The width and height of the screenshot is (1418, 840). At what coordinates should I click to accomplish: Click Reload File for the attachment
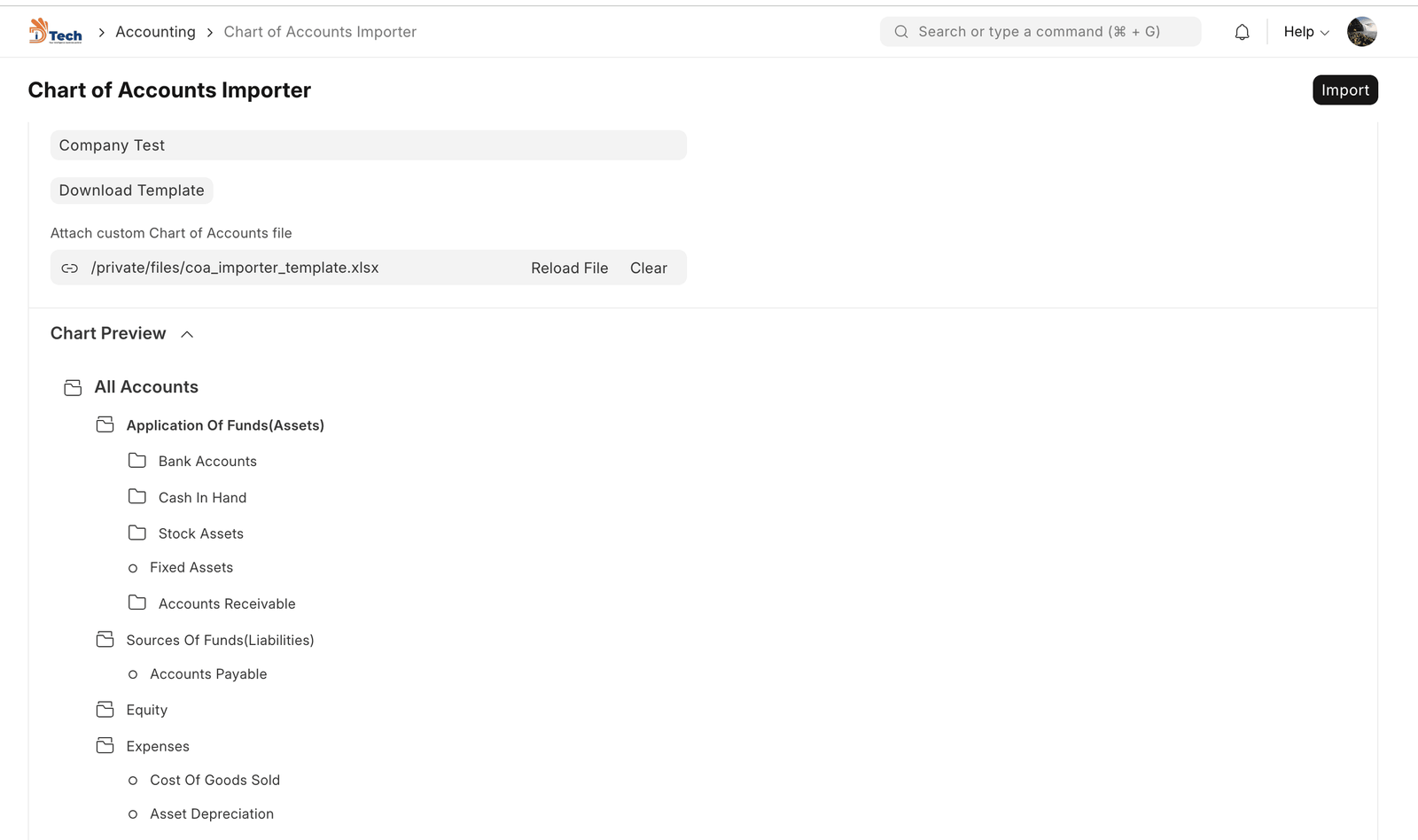point(569,268)
